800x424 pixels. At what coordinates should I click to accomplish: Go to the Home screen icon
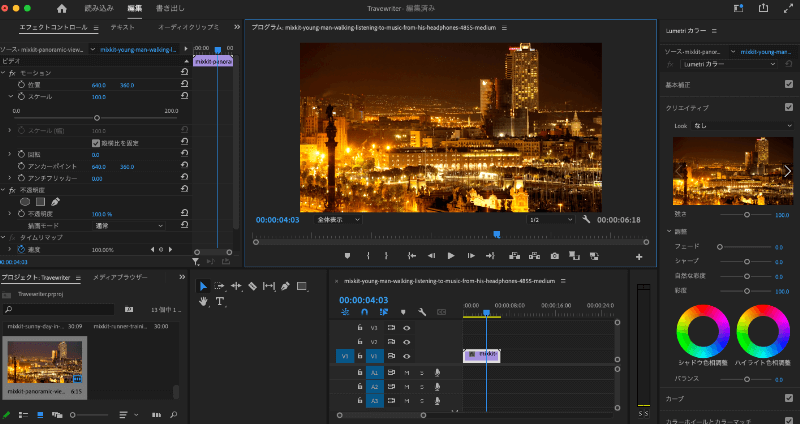click(x=61, y=8)
